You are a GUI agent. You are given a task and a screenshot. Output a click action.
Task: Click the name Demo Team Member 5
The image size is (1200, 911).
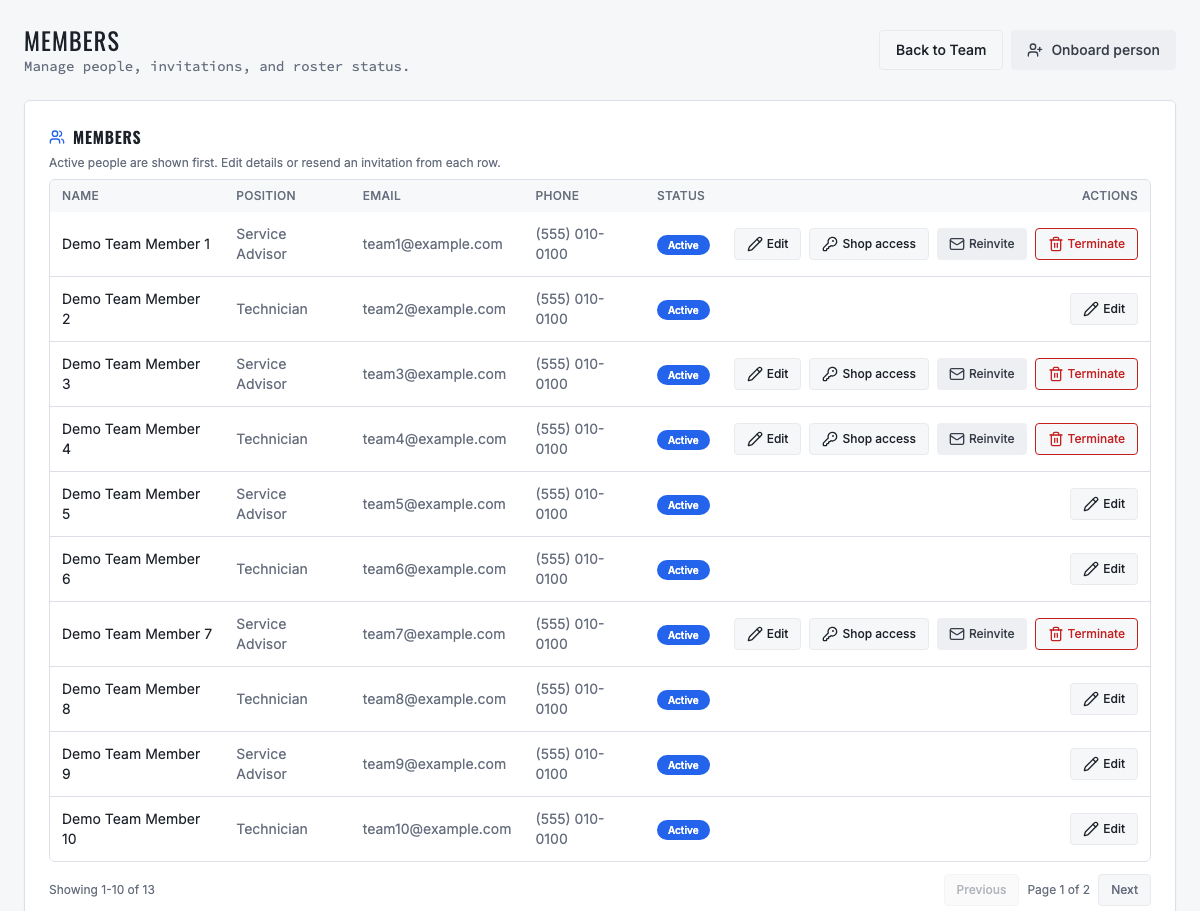[x=131, y=504]
